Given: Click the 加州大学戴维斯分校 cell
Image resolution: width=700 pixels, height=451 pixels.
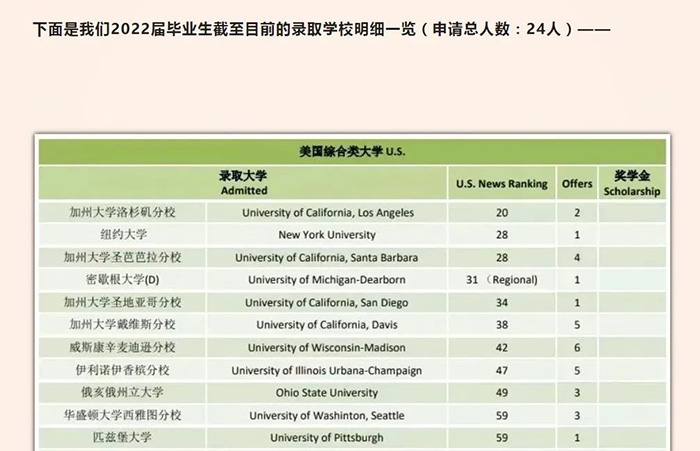Looking at the screenshot, I should (123, 325).
